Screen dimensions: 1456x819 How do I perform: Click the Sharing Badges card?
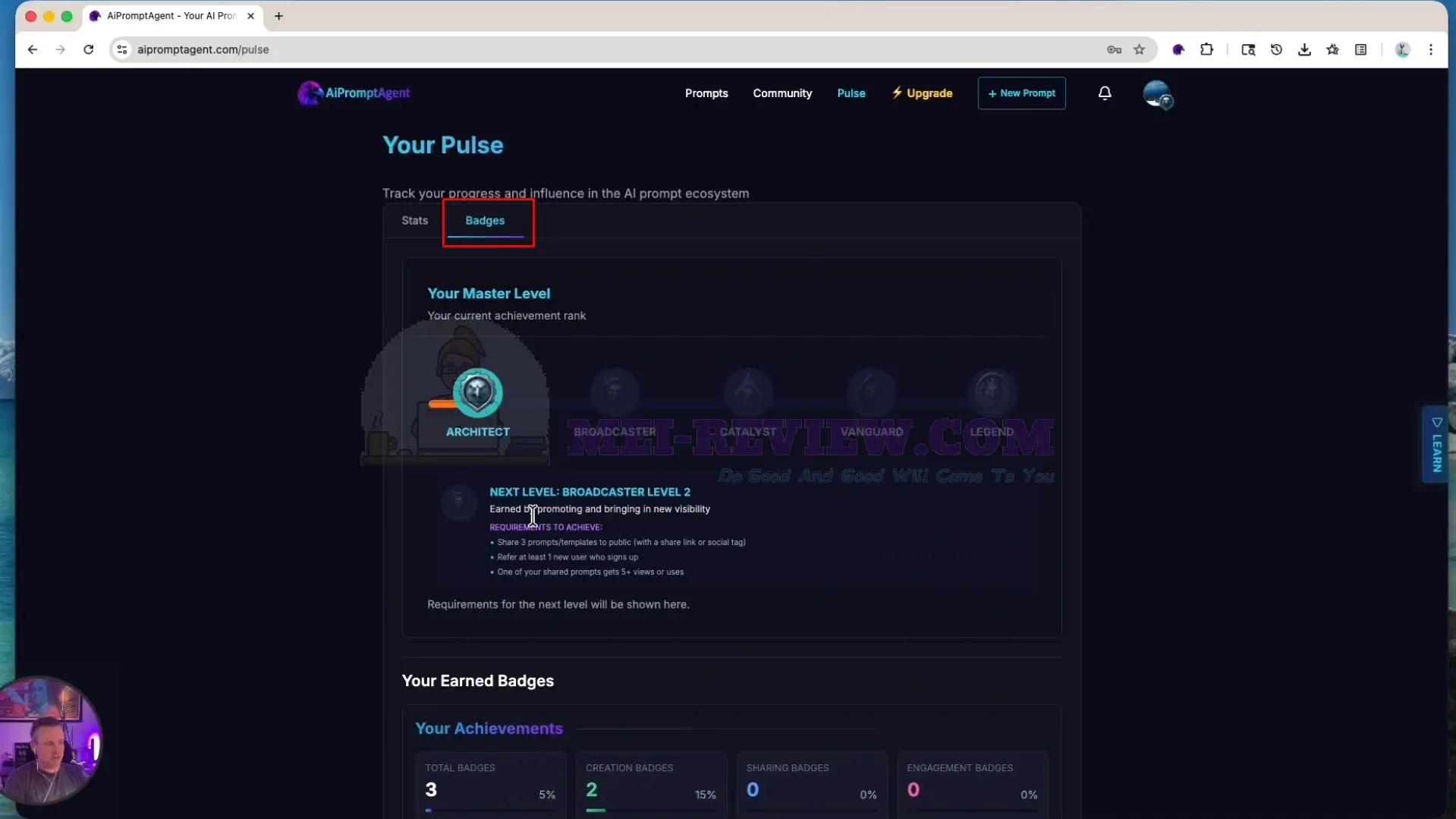[812, 786]
